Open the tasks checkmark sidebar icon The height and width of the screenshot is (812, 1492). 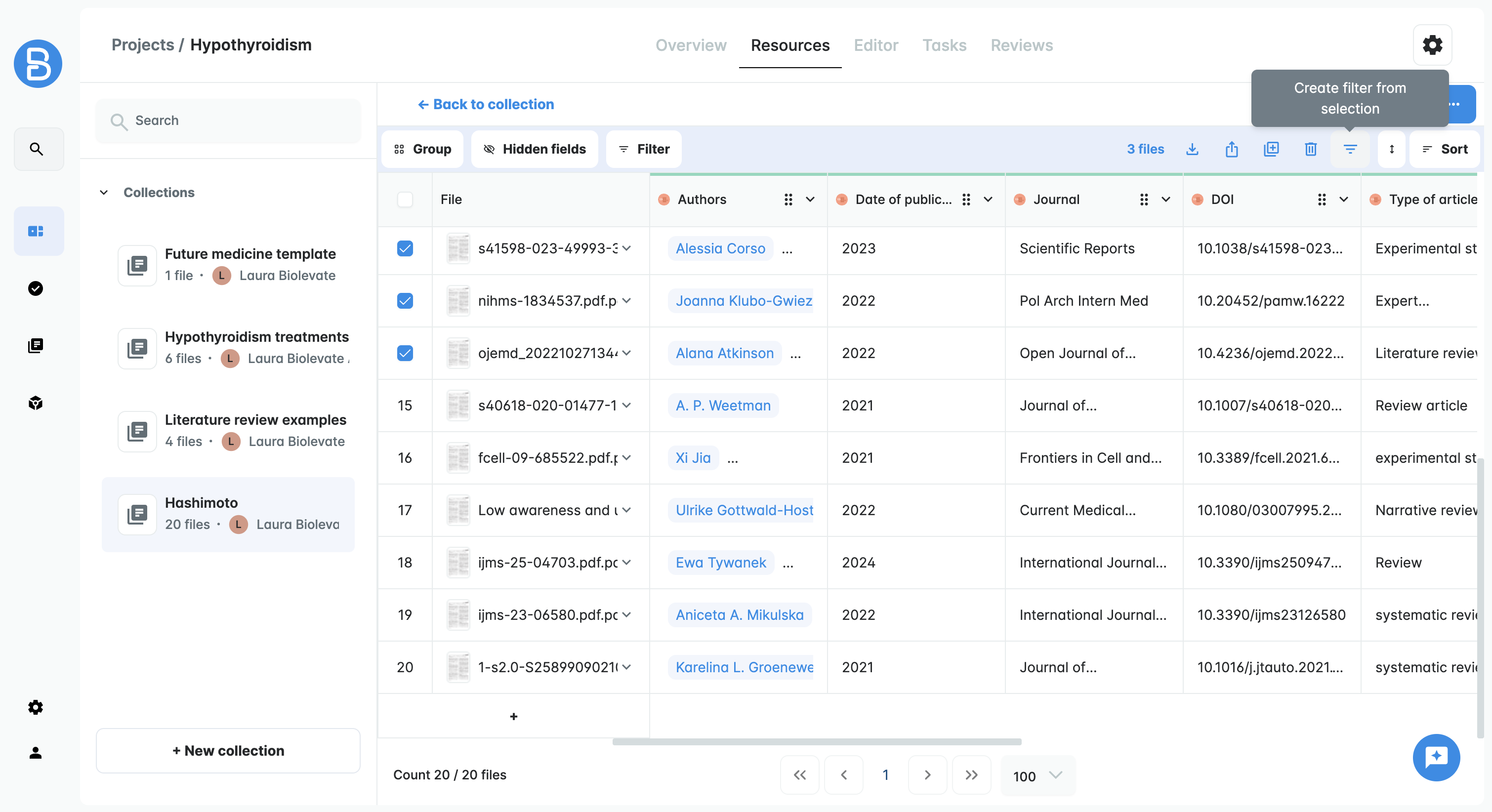tap(36, 288)
